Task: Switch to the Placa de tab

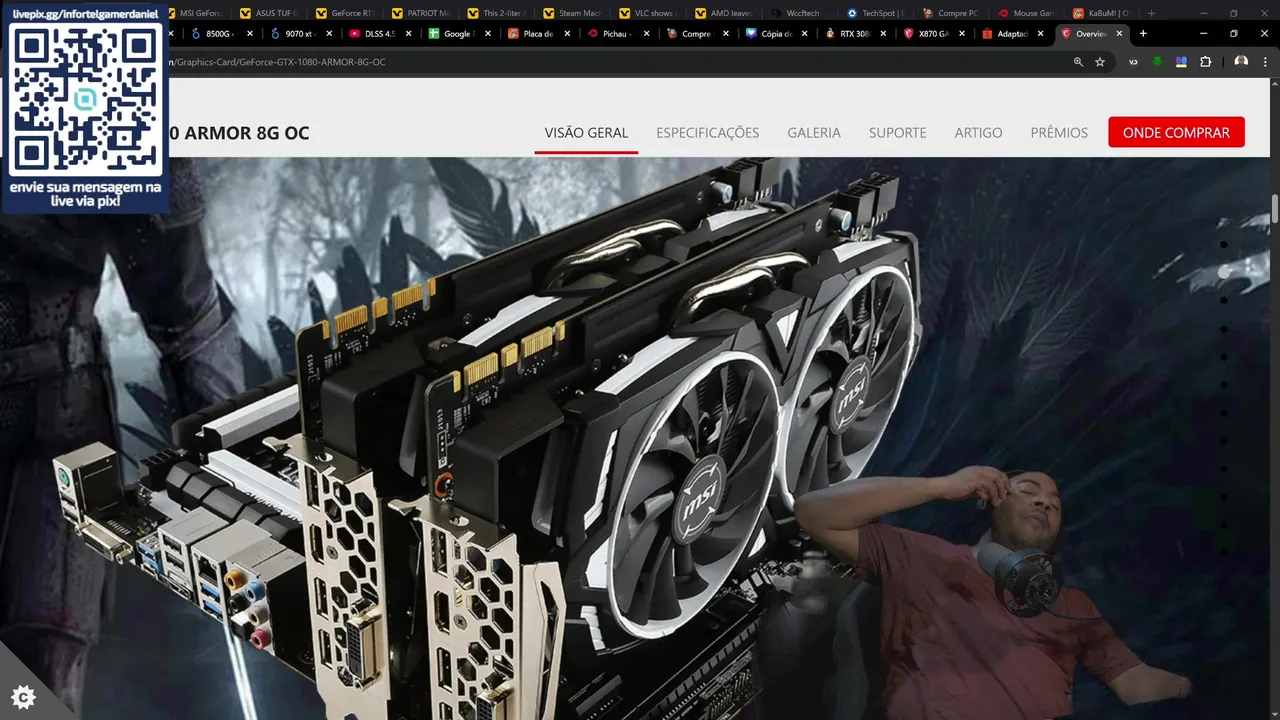Action: click(x=535, y=33)
